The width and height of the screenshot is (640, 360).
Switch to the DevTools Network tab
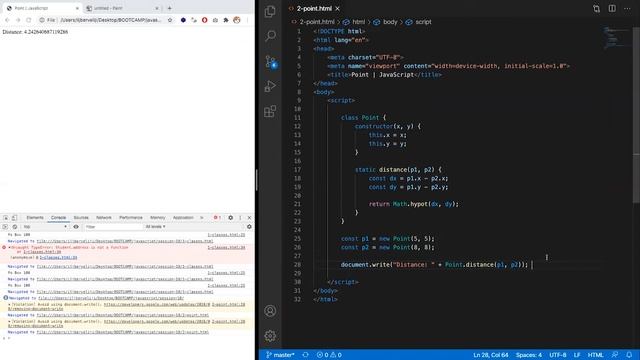pos(104,218)
